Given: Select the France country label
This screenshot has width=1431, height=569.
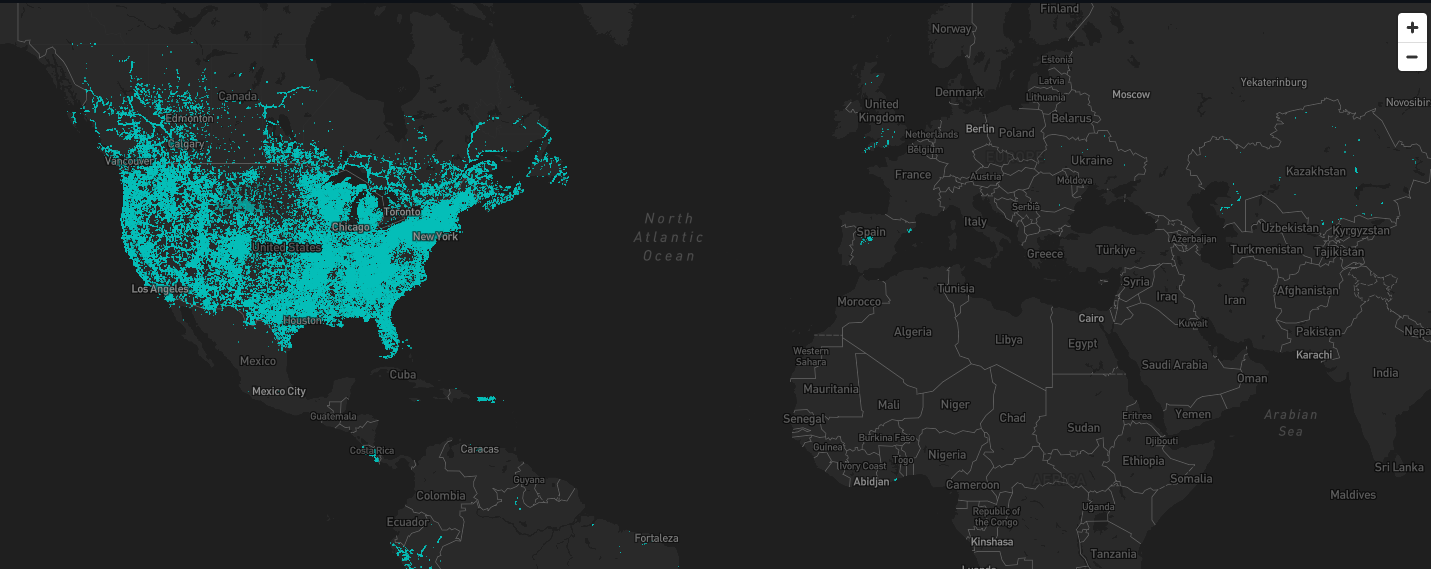Looking at the screenshot, I should click(913, 174).
